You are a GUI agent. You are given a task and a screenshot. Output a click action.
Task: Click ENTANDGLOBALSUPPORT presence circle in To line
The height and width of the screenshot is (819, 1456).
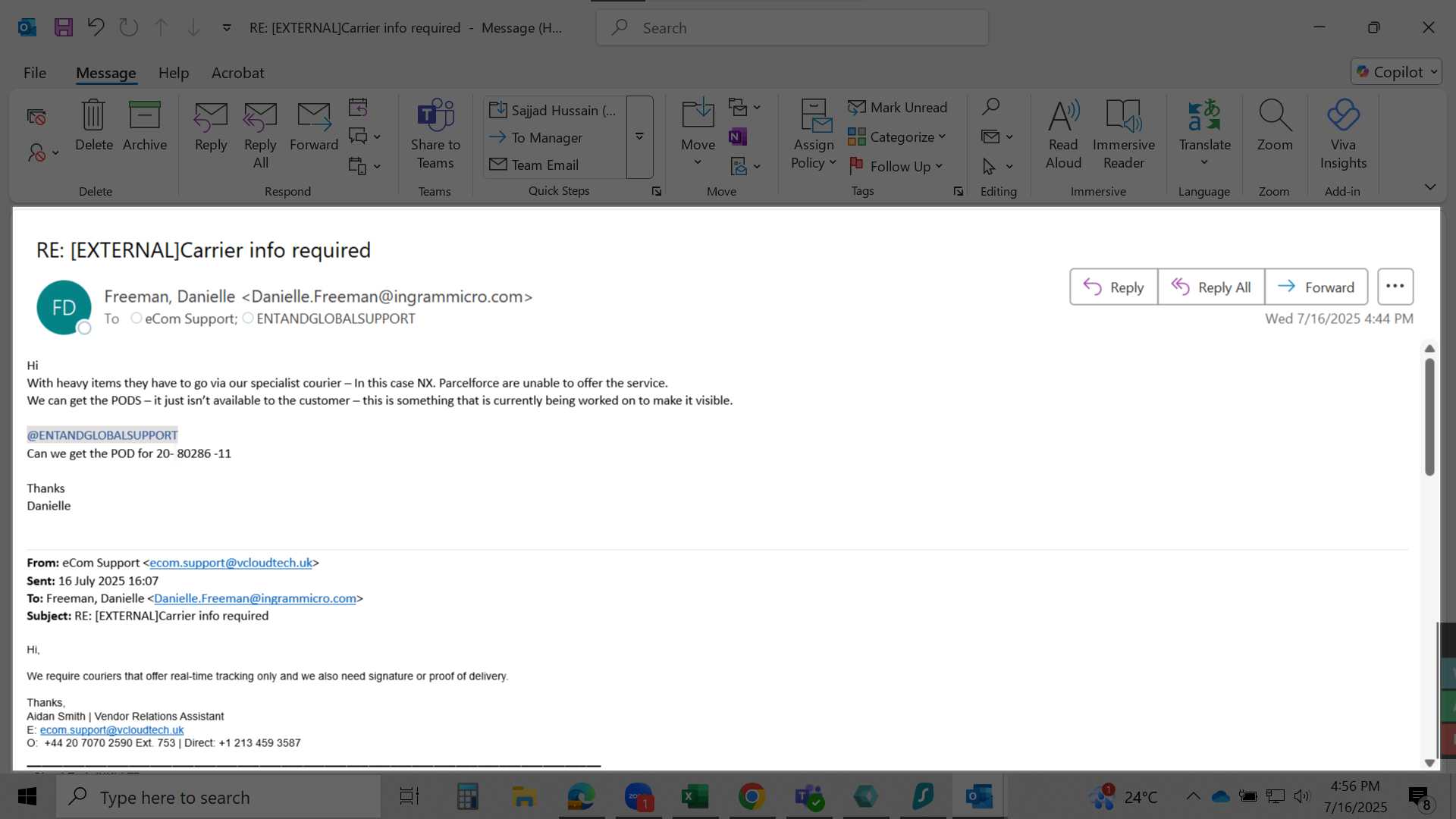point(248,318)
